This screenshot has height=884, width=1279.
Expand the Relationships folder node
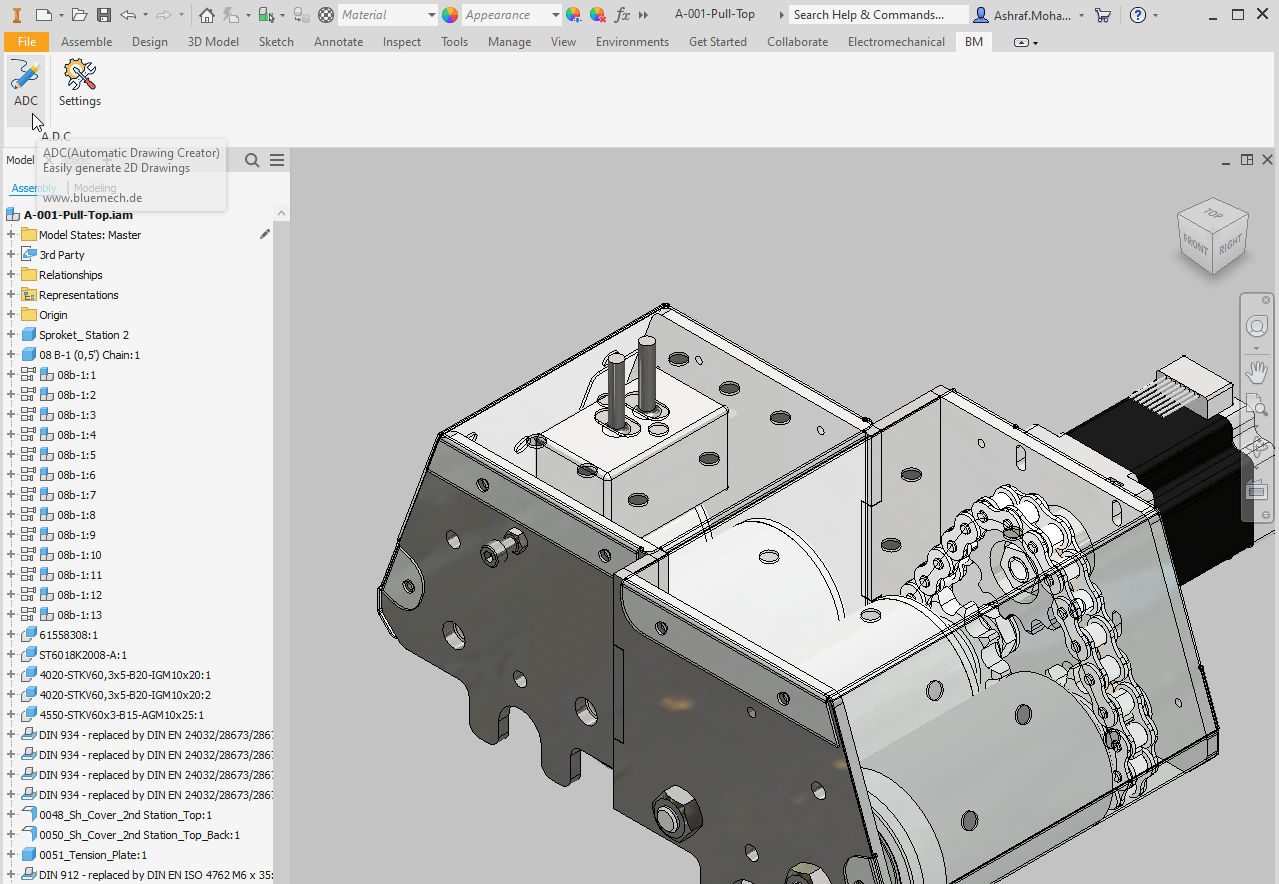[11, 275]
